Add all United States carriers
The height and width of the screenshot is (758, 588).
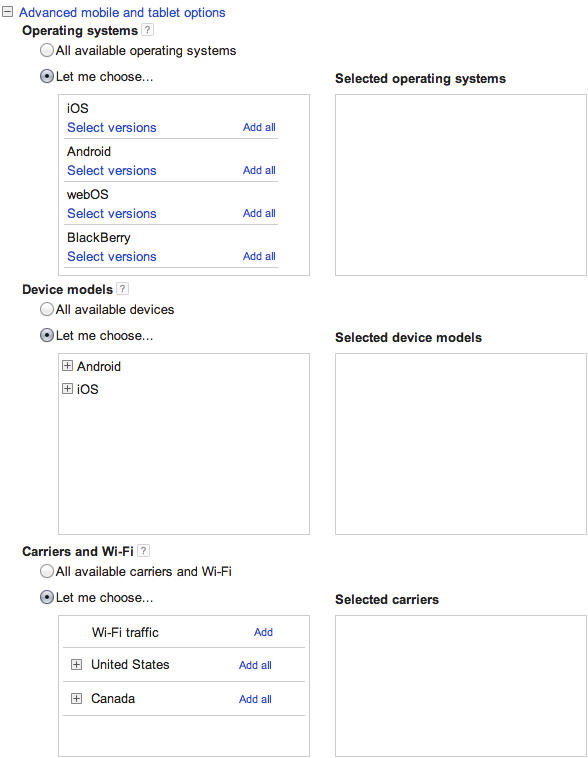click(x=255, y=665)
